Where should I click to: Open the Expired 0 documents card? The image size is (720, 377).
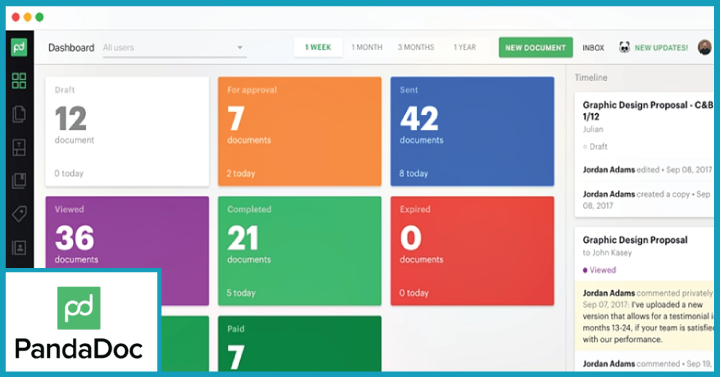coord(472,251)
